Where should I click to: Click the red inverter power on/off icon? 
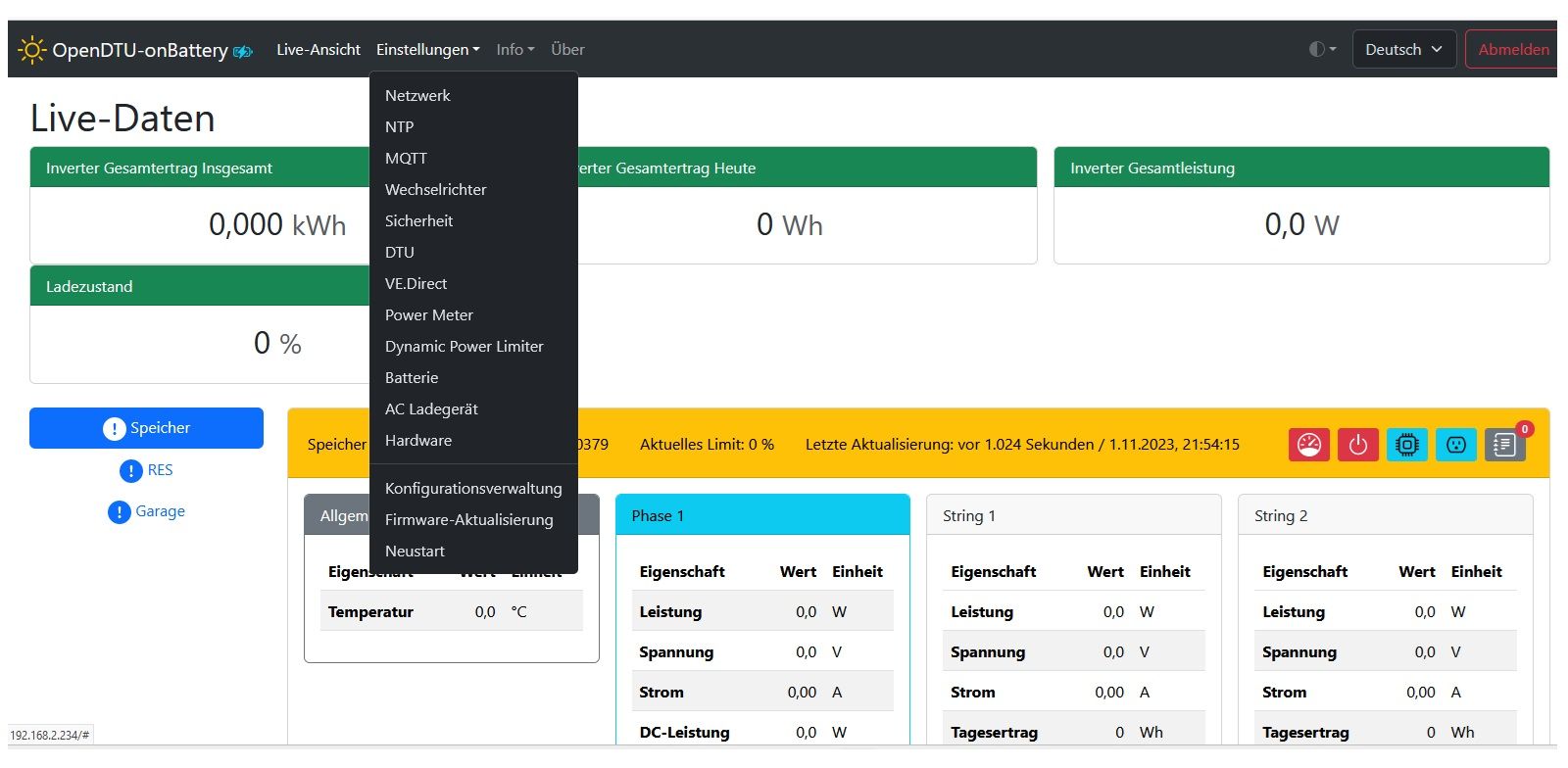1358,445
